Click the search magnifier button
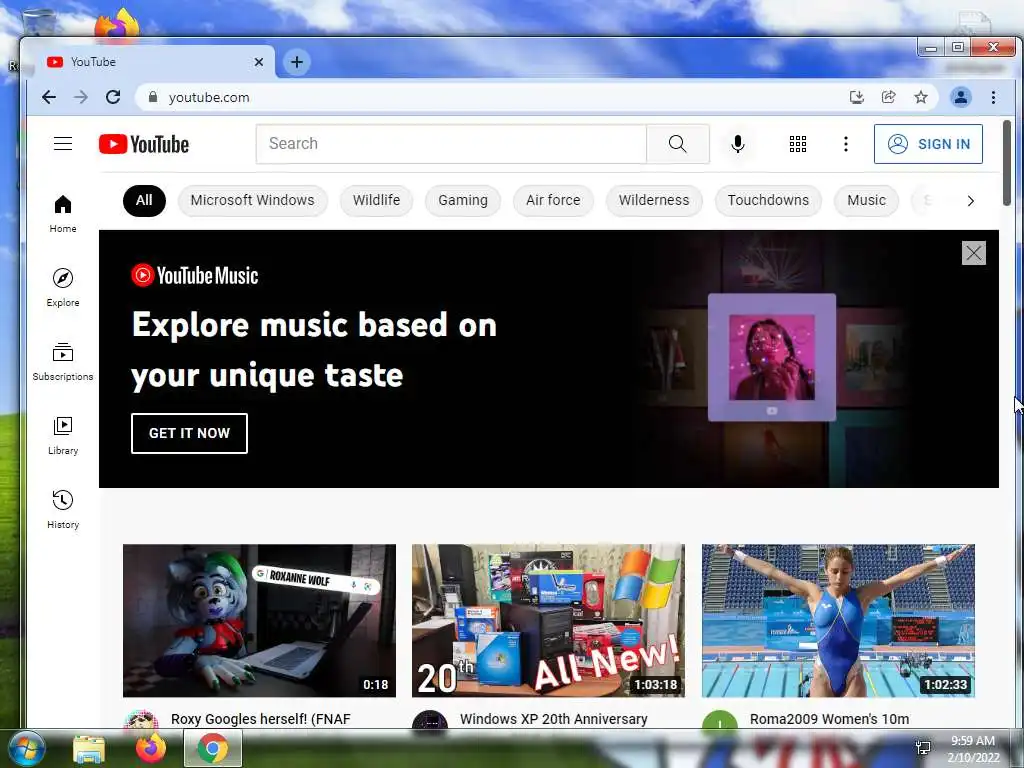Image resolution: width=1024 pixels, height=768 pixels. pos(678,144)
